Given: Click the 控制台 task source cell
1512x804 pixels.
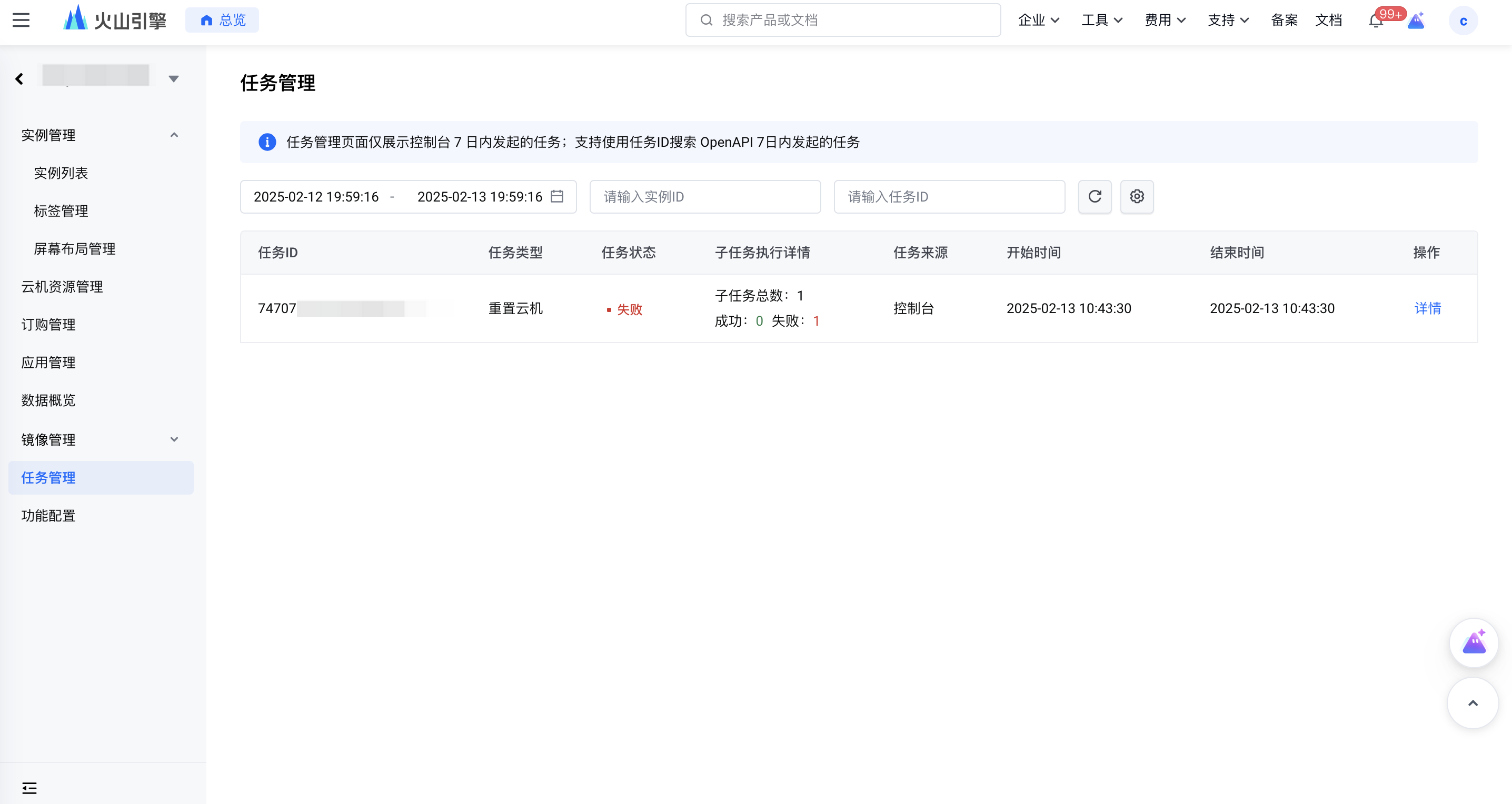Looking at the screenshot, I should click(913, 308).
